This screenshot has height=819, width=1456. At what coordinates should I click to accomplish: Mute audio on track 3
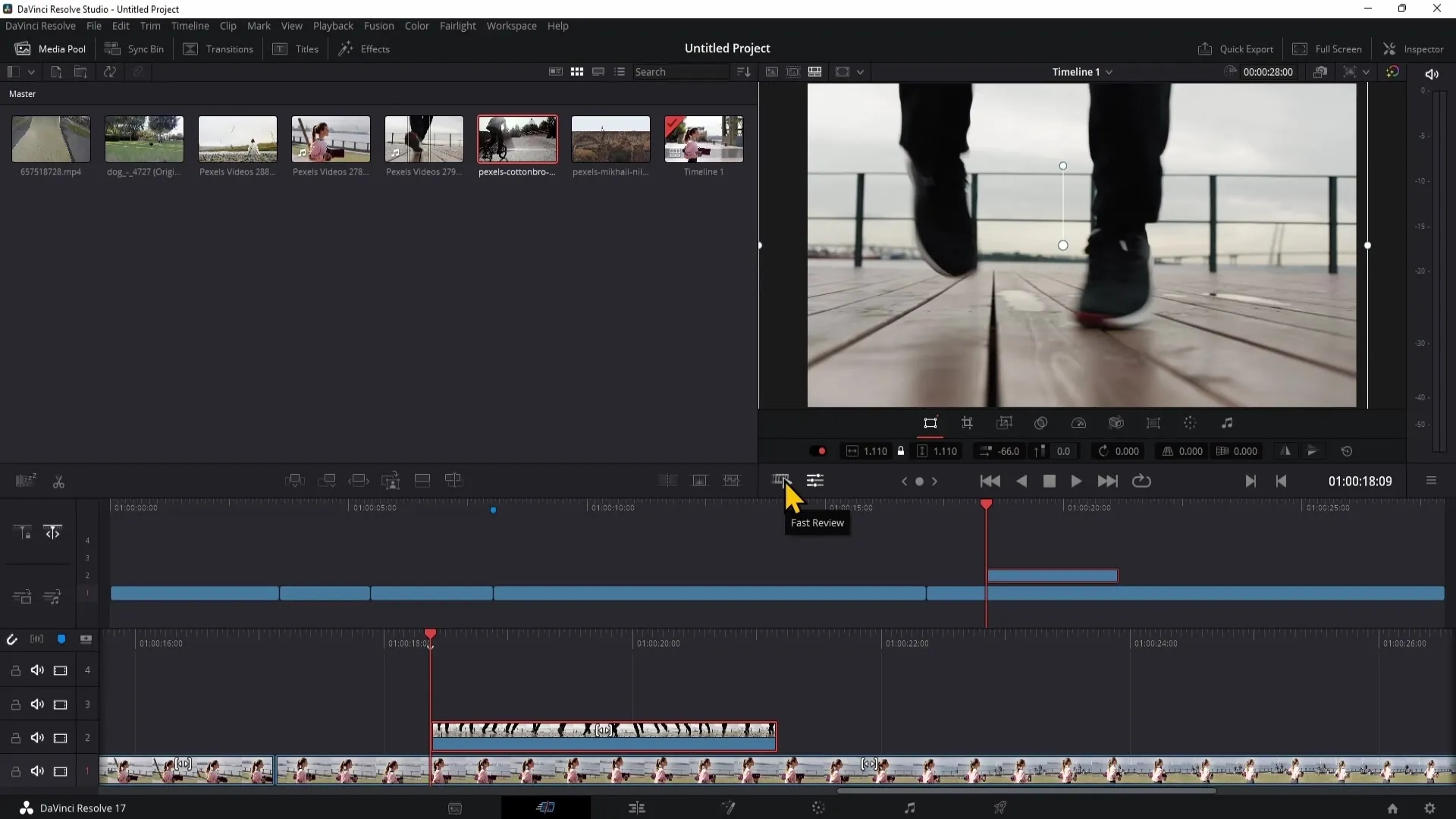[37, 704]
